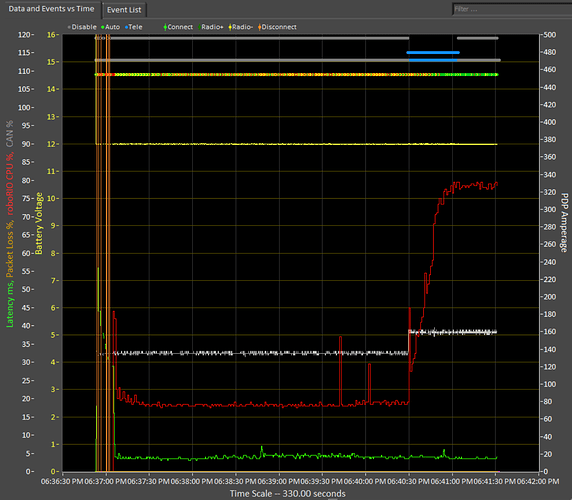This screenshot has width=572, height=500.
Task: Click the blue Tele legend marker
Action: [127, 27]
